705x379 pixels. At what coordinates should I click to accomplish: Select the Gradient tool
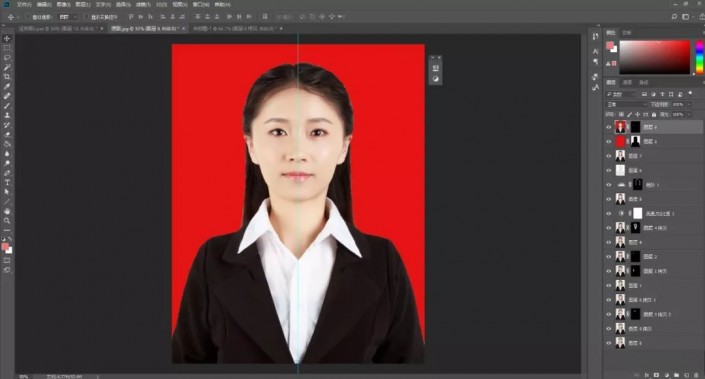click(x=7, y=144)
